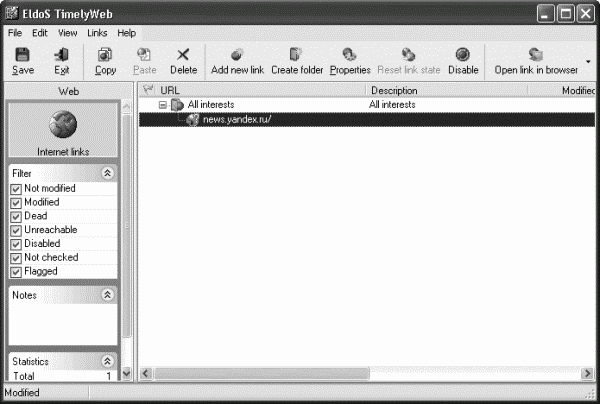Viewport: 600px width, 404px height.
Task: Select the Internet links button
Action: pos(63,130)
